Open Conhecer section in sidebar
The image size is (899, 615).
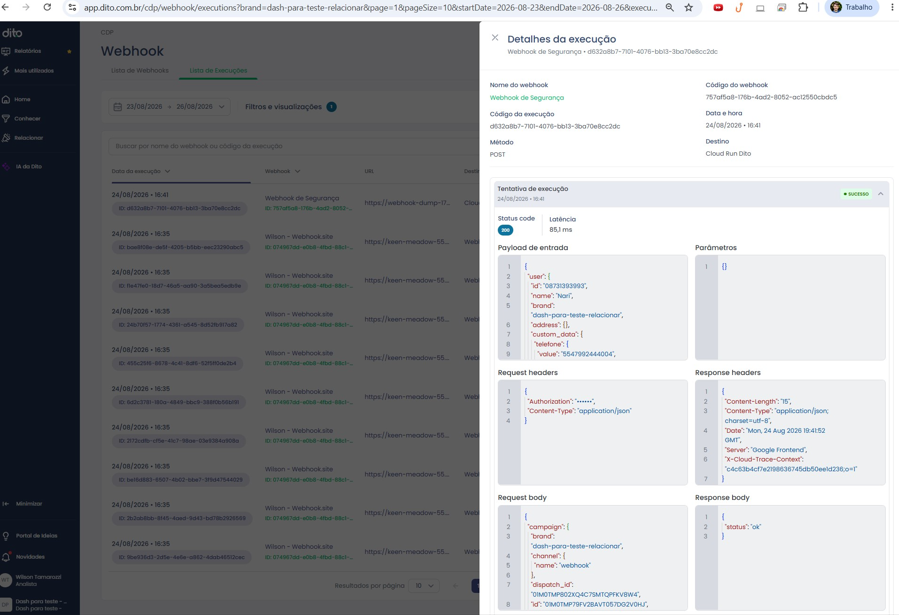point(27,119)
